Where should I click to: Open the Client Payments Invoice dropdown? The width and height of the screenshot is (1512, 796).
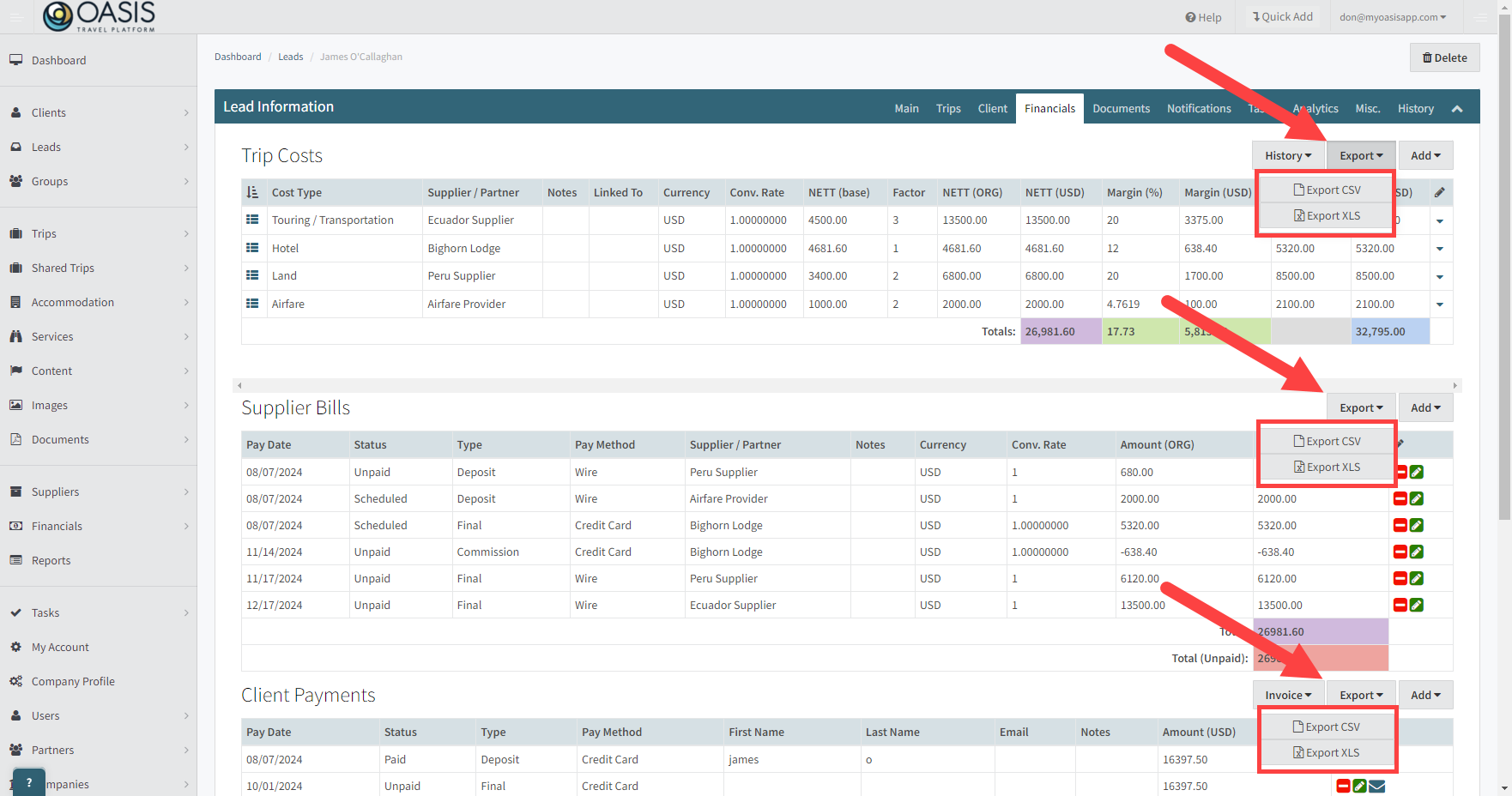(x=1288, y=695)
